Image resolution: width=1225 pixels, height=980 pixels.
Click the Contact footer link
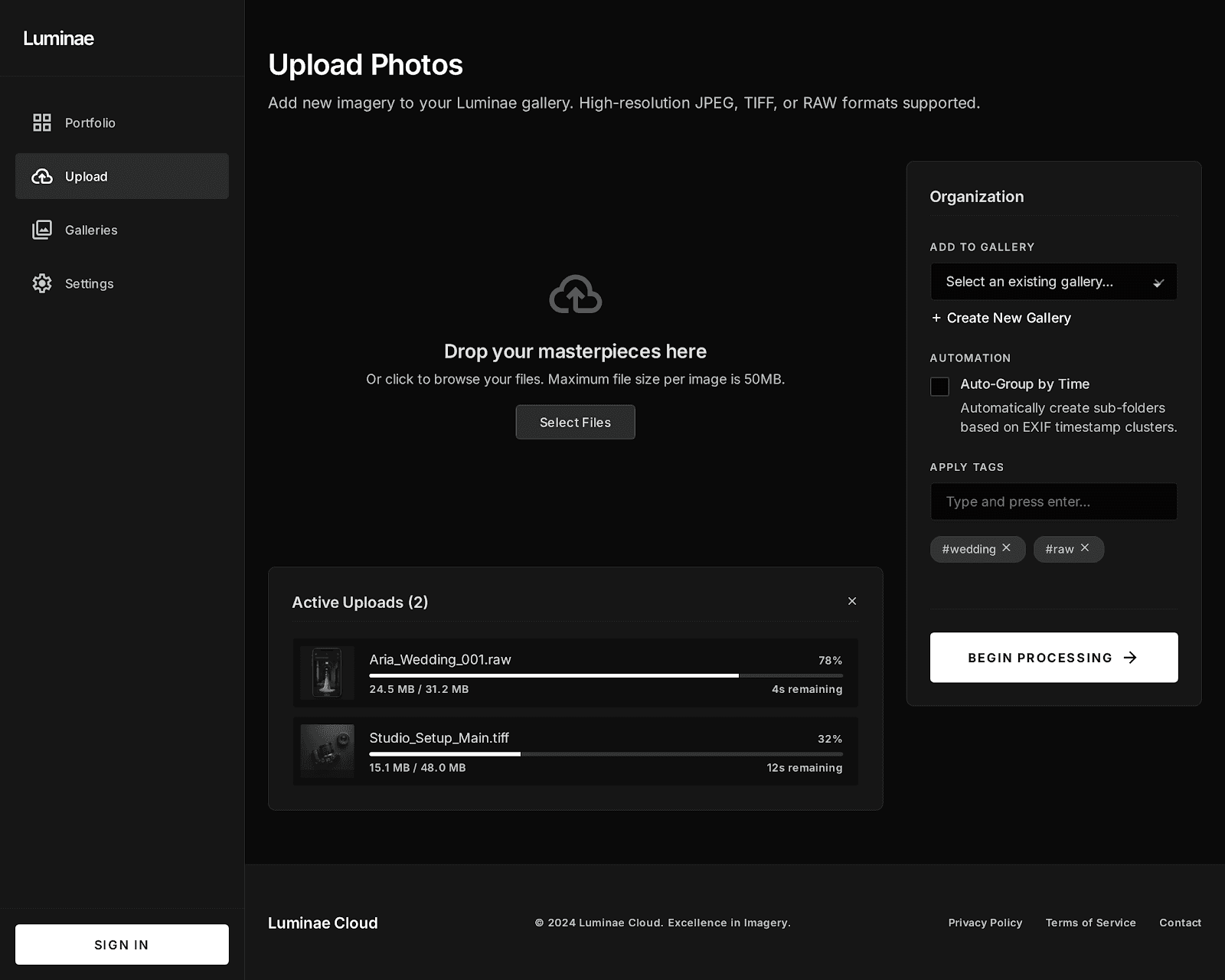tap(1180, 923)
